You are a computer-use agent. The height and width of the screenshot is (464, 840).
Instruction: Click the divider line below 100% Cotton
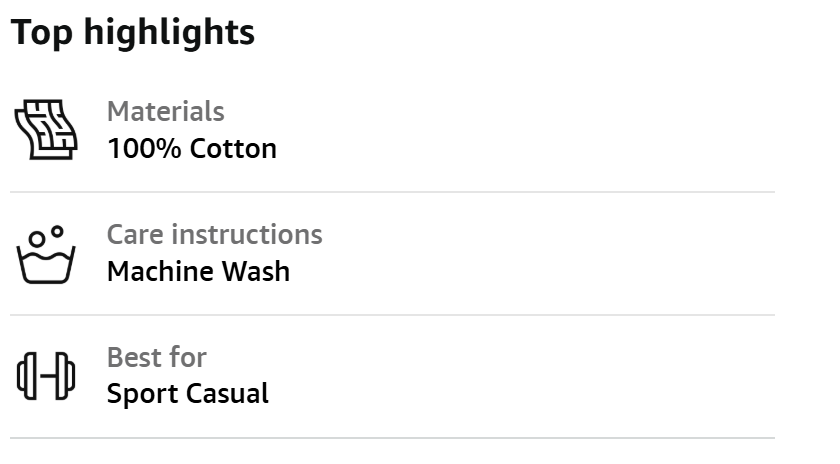(392, 192)
